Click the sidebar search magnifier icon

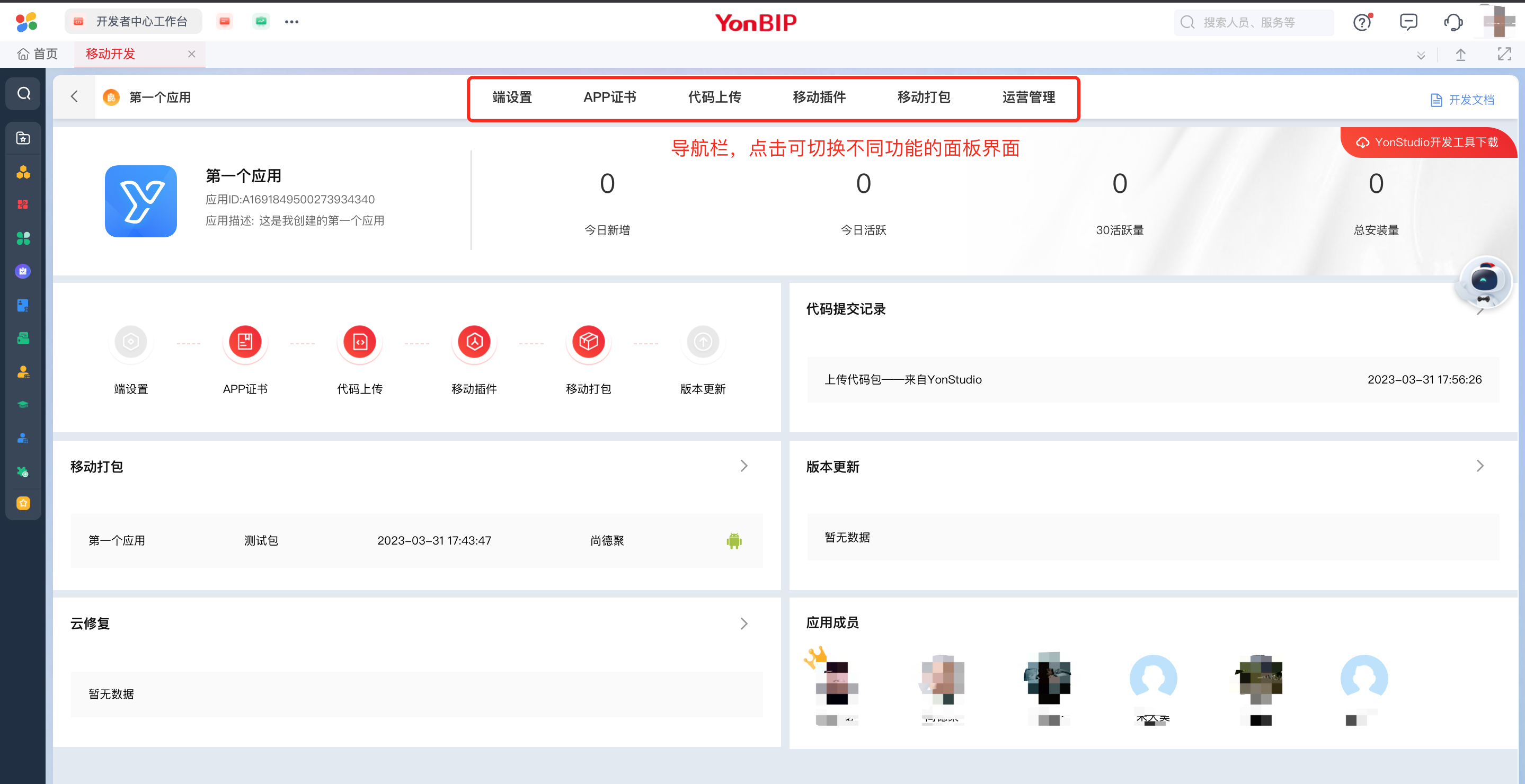click(x=24, y=93)
